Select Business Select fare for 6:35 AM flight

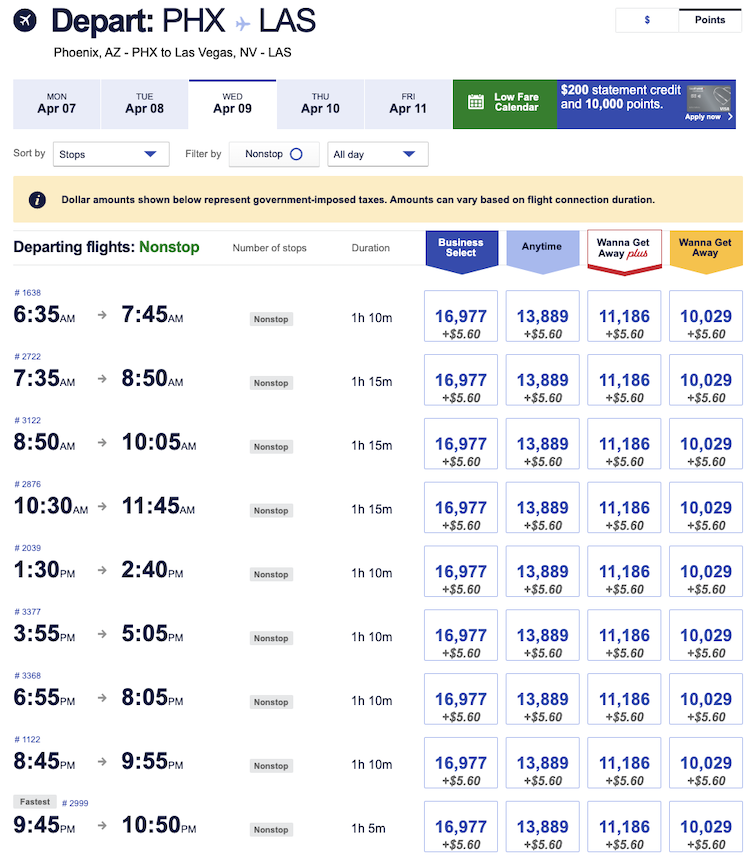click(461, 324)
